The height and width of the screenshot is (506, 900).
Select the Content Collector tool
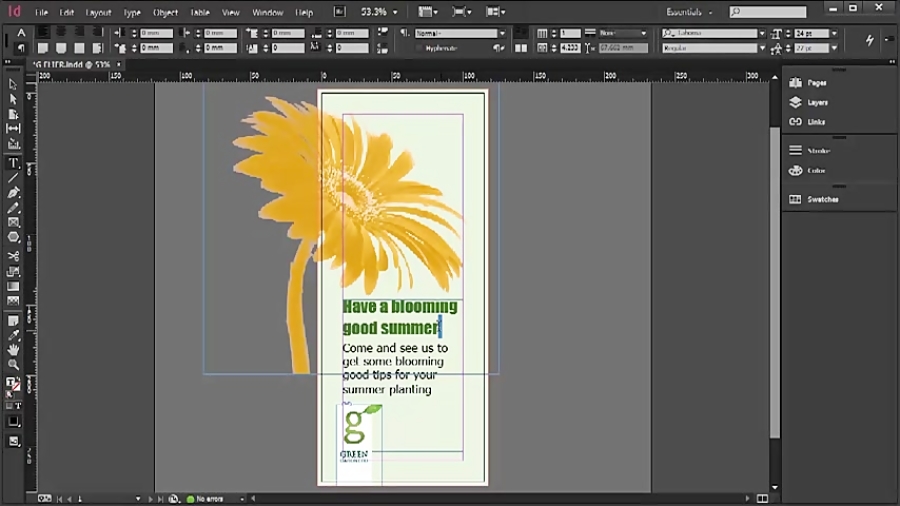coord(13,144)
